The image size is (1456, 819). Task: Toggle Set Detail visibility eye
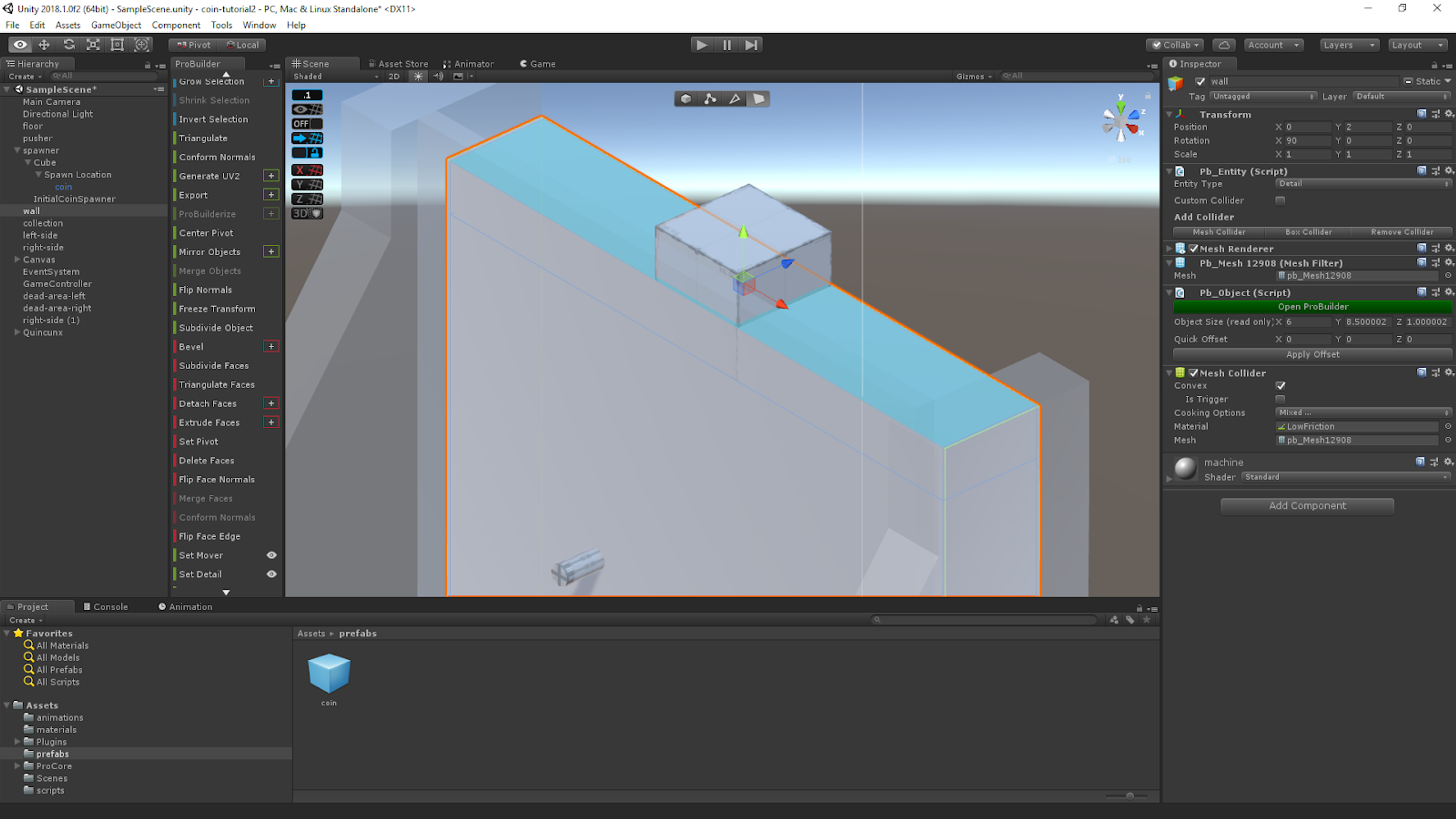pyautogui.click(x=271, y=574)
